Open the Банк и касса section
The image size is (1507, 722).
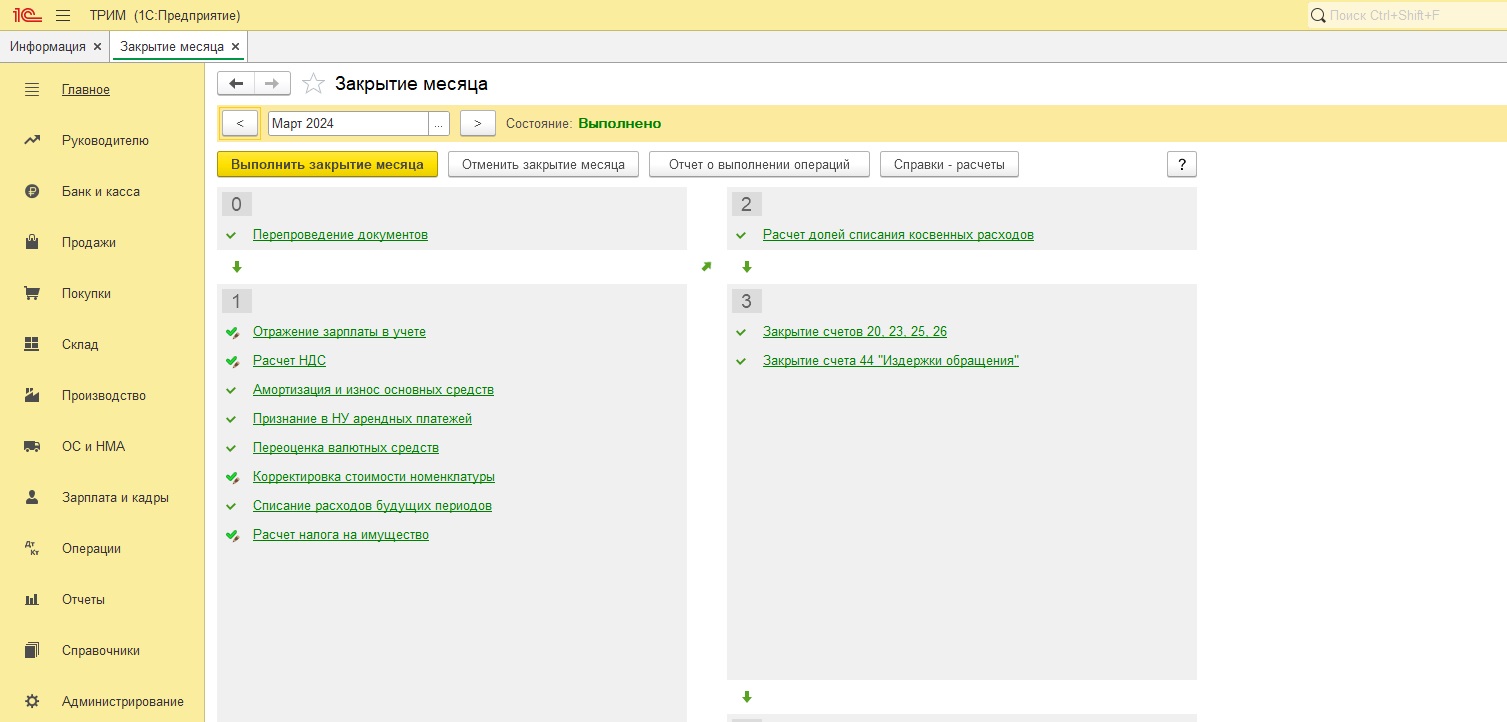(101, 192)
